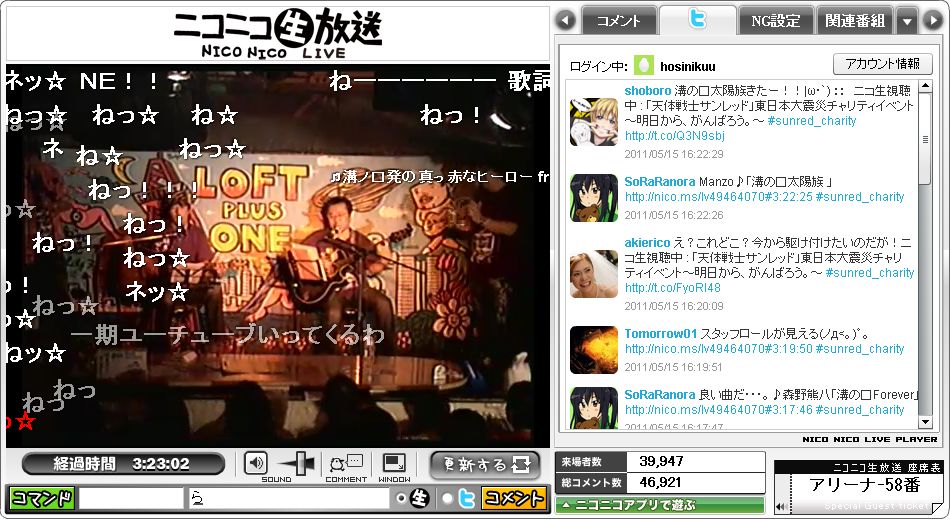950x520 pixels.
Task: Click the 経過時間 3:23:02 elapsed time display
Action: [123, 464]
